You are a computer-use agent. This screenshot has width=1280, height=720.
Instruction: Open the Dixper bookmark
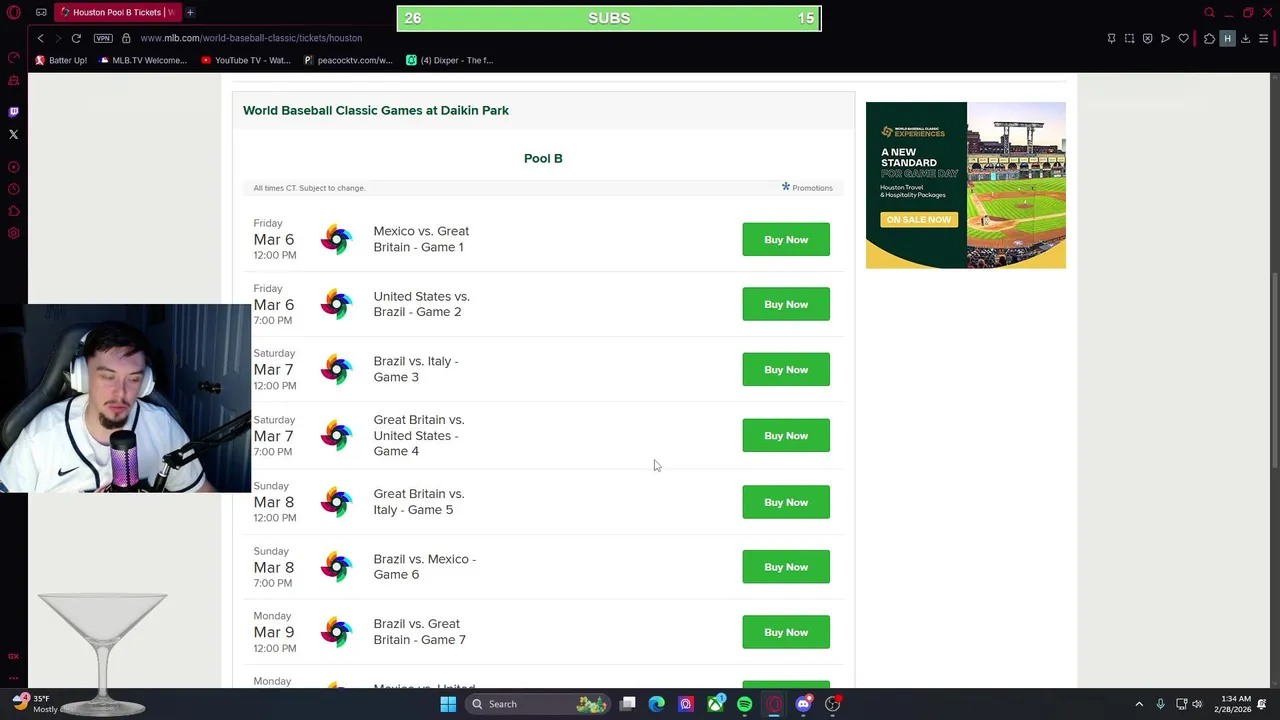[x=449, y=60]
